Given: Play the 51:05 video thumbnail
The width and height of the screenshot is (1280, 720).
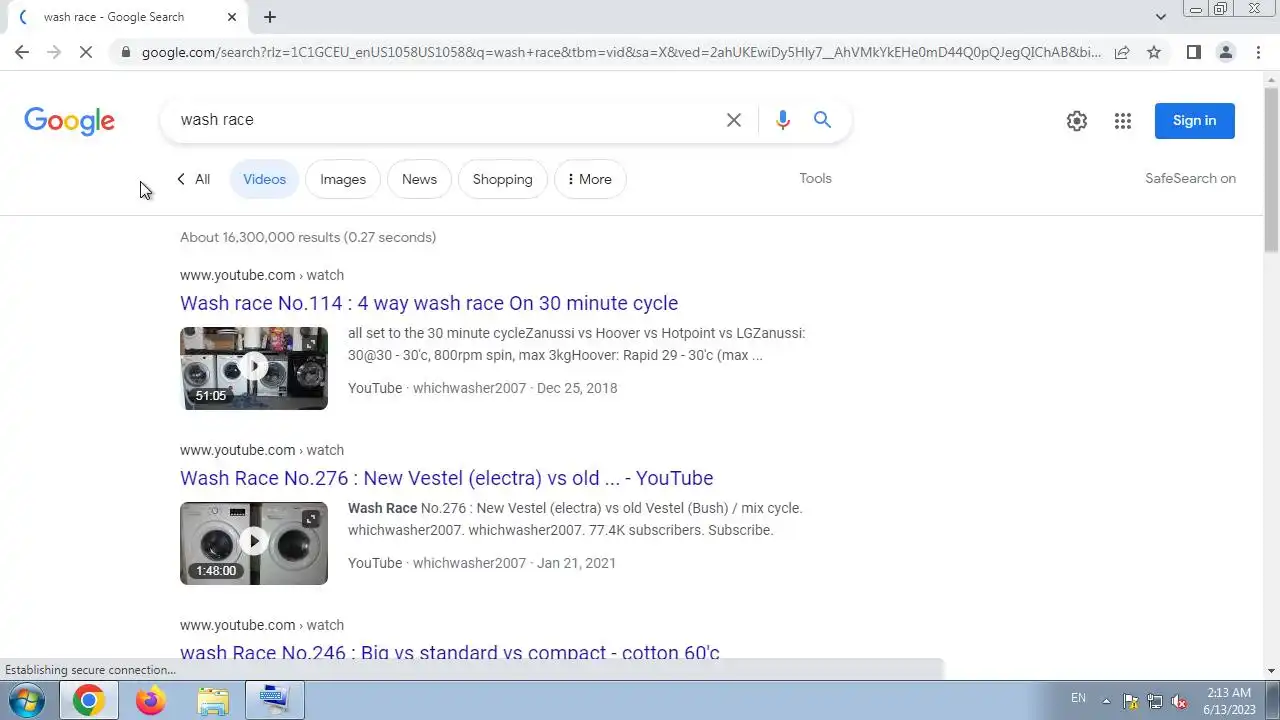Looking at the screenshot, I should tap(254, 368).
